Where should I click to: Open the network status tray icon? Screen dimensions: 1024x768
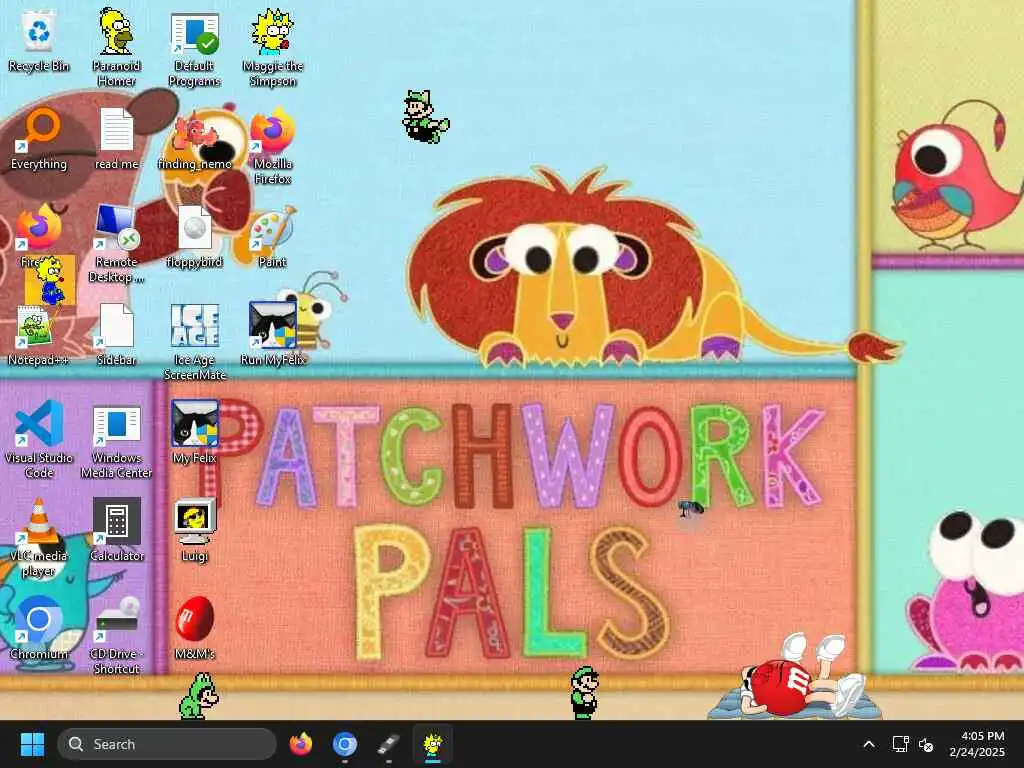click(901, 744)
